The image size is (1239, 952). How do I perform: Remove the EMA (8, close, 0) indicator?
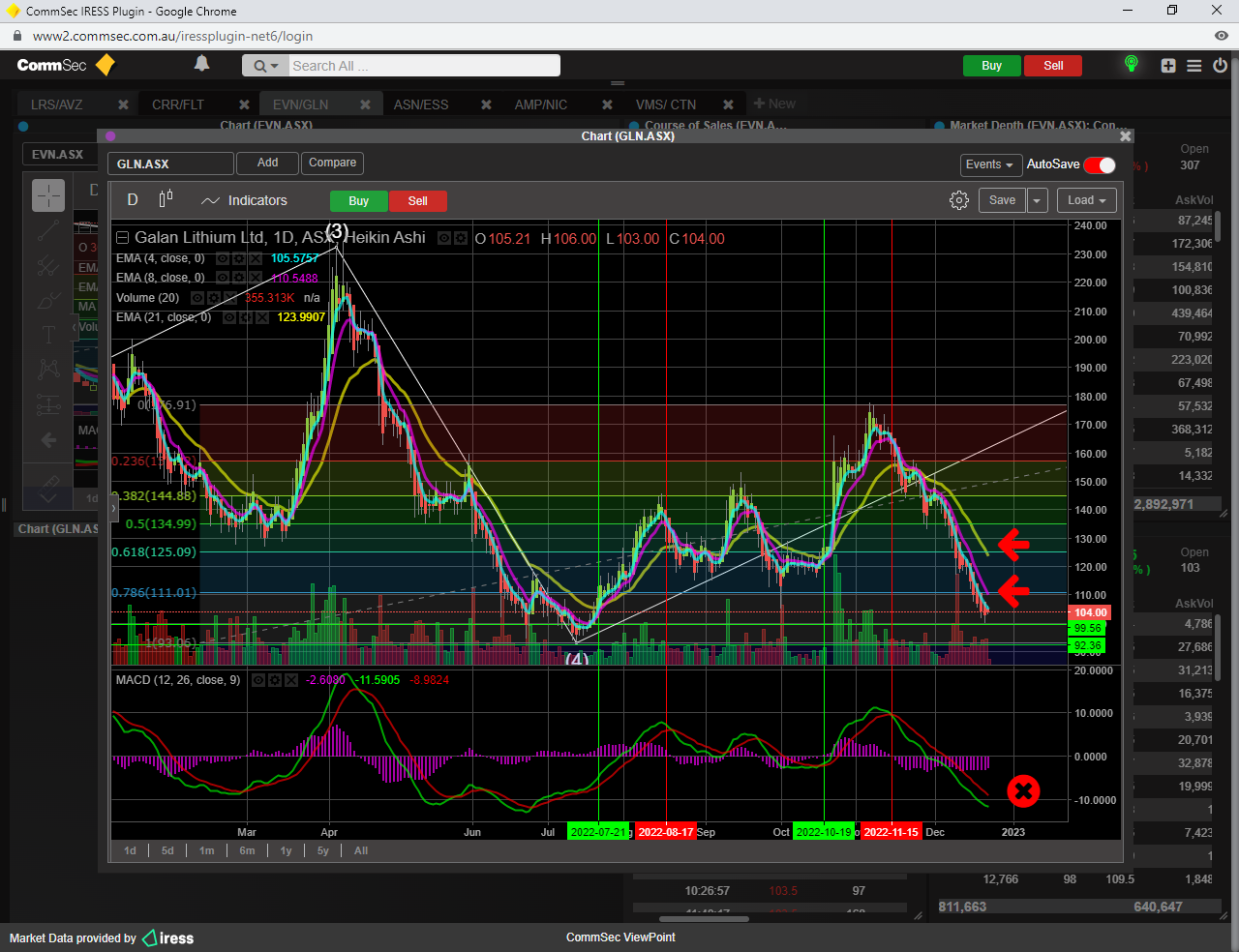(x=256, y=278)
